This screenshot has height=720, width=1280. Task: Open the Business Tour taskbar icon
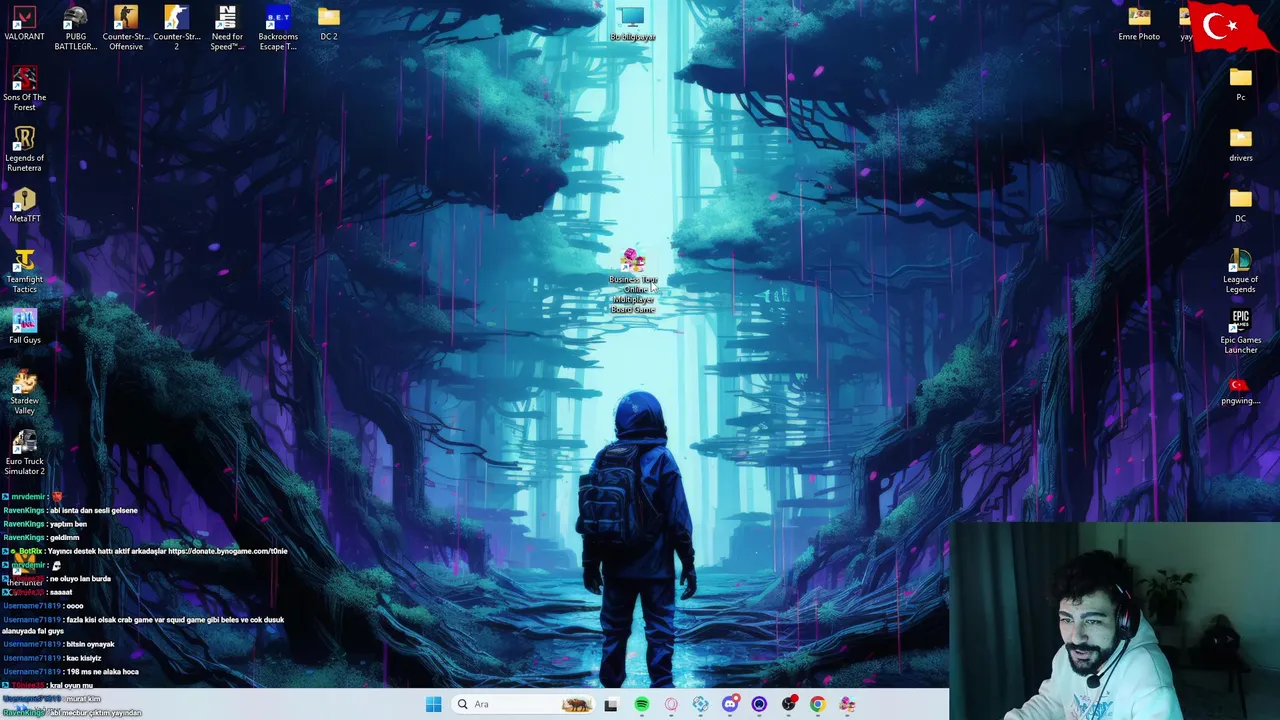(x=847, y=704)
